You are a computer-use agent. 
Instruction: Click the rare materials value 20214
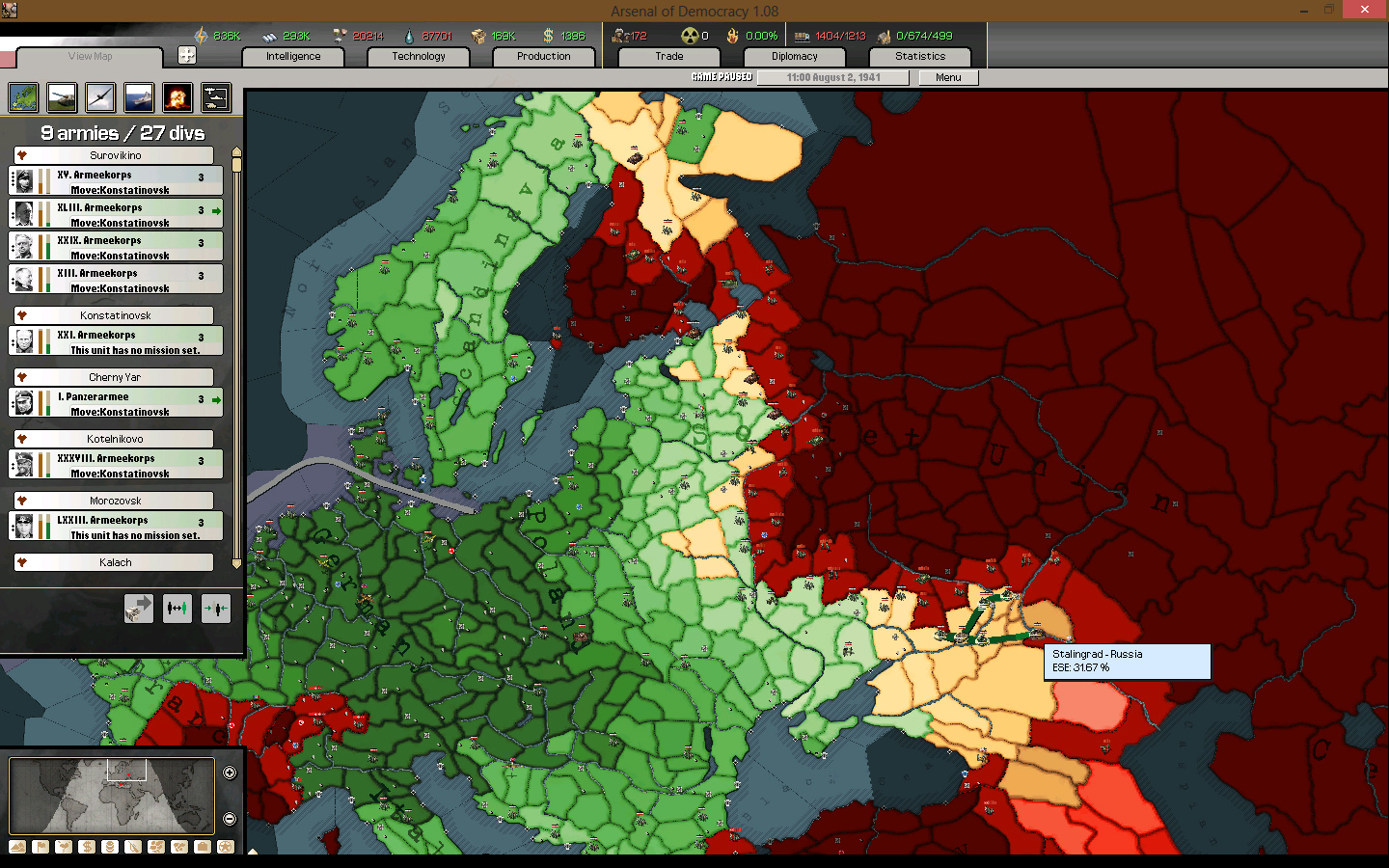click(x=368, y=36)
